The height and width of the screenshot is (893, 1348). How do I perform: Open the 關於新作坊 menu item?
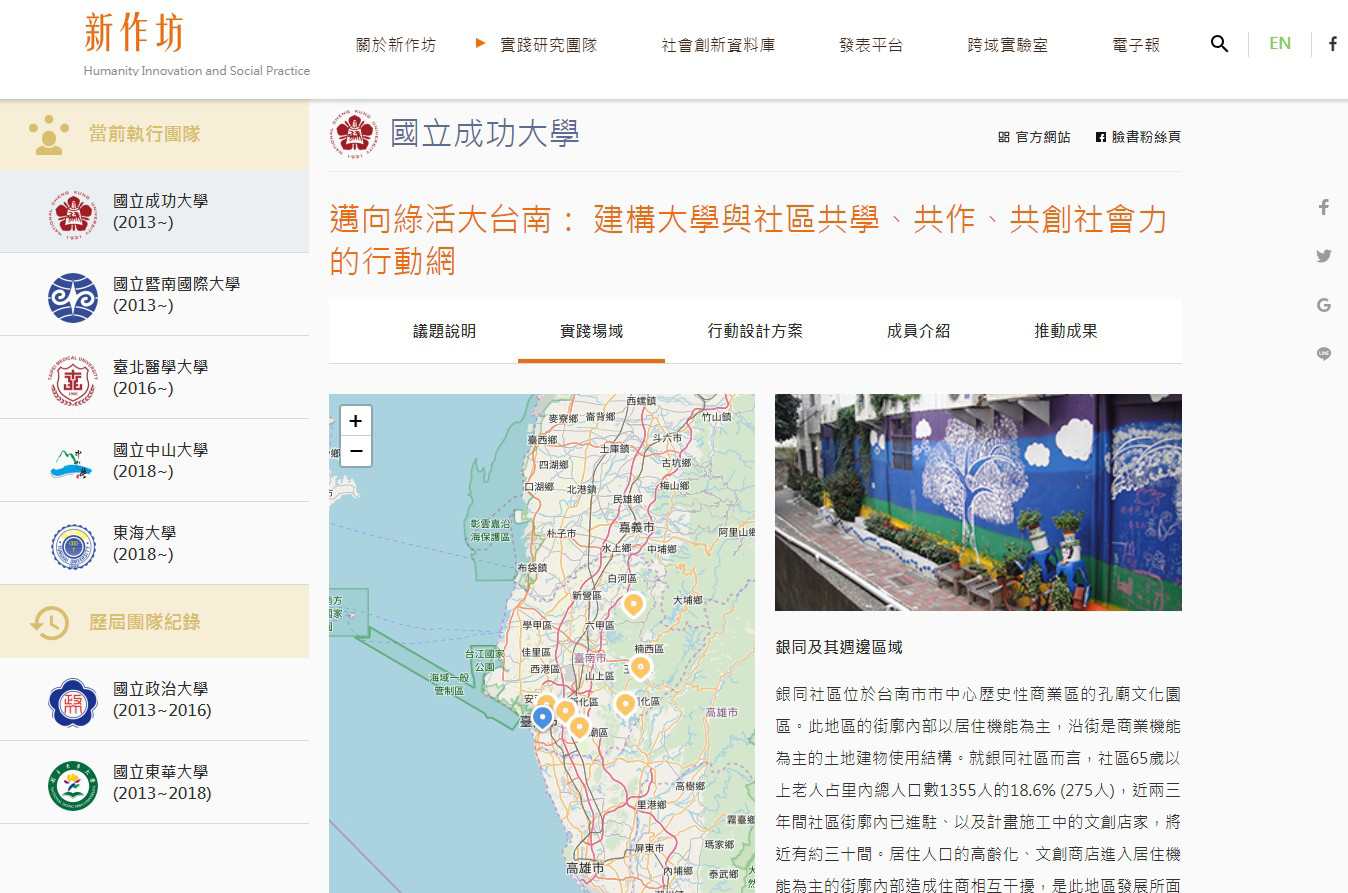click(x=396, y=45)
